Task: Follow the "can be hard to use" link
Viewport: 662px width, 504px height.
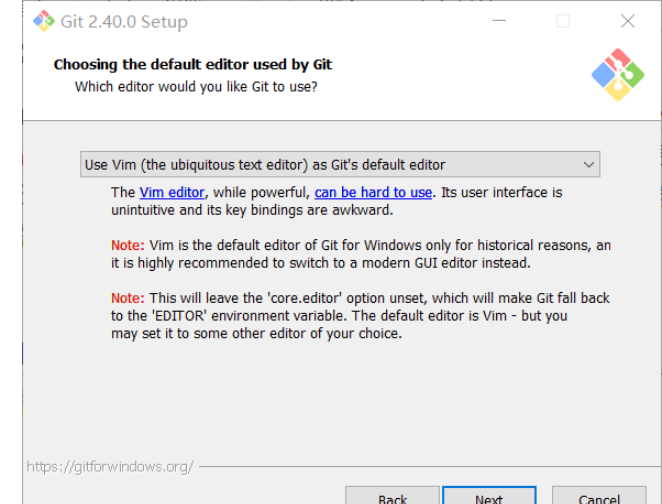Action: (373, 192)
